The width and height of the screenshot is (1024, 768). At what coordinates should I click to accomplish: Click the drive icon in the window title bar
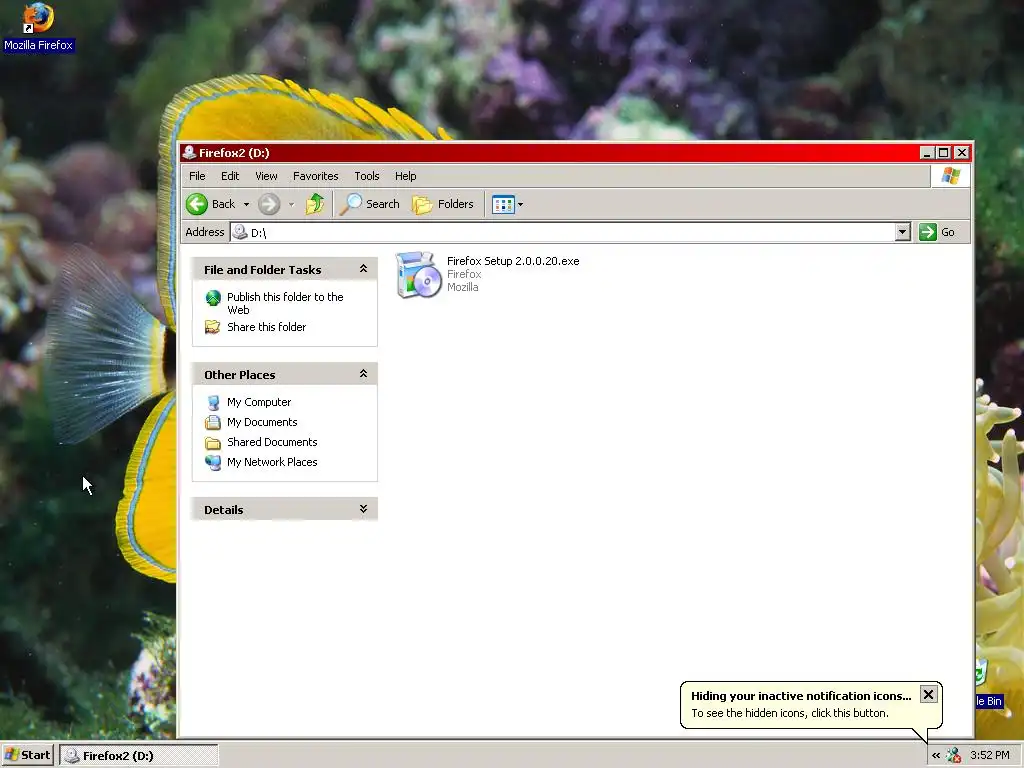(189, 152)
